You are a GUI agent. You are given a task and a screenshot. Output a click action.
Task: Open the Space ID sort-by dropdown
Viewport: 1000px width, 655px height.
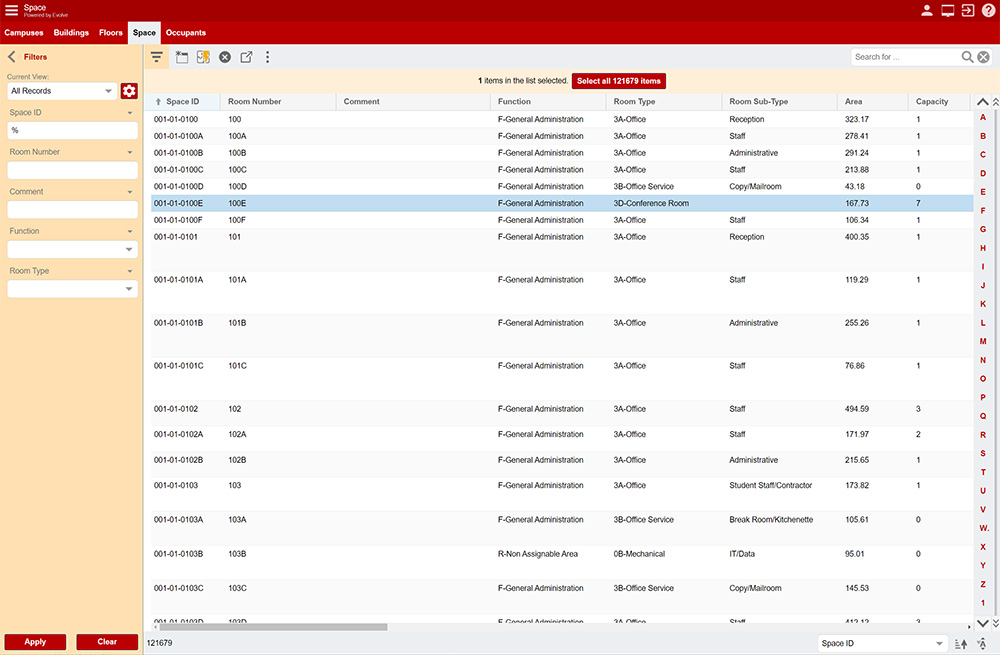[x=882, y=643]
